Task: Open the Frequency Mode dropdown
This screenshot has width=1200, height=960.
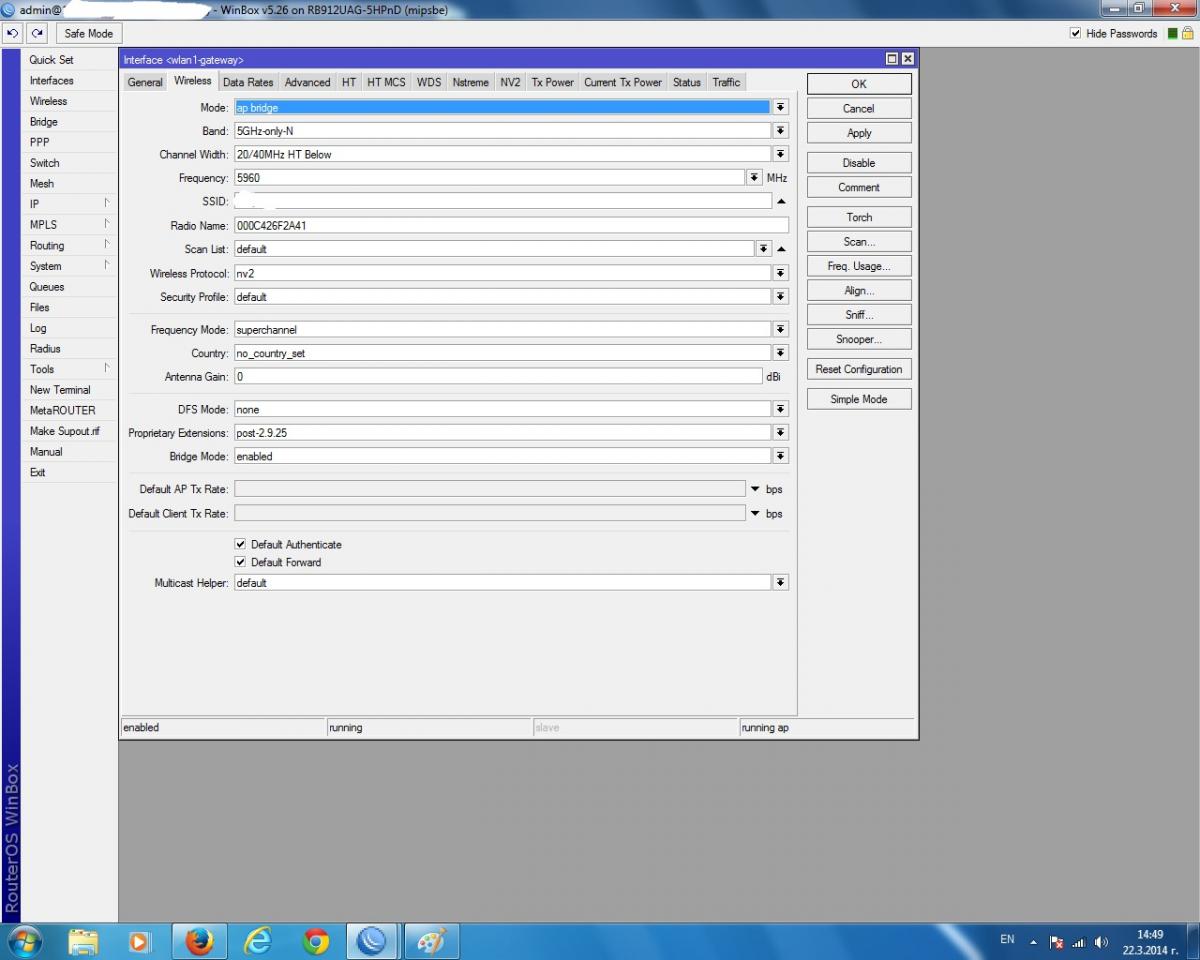Action: click(x=780, y=329)
